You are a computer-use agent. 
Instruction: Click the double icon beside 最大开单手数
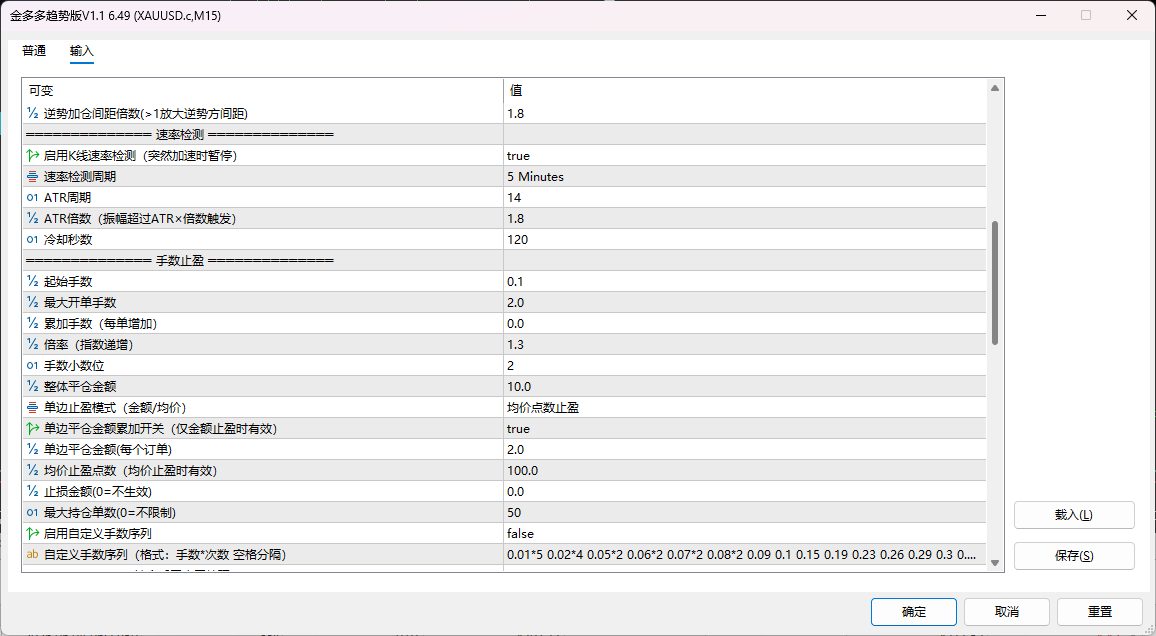click(32, 303)
